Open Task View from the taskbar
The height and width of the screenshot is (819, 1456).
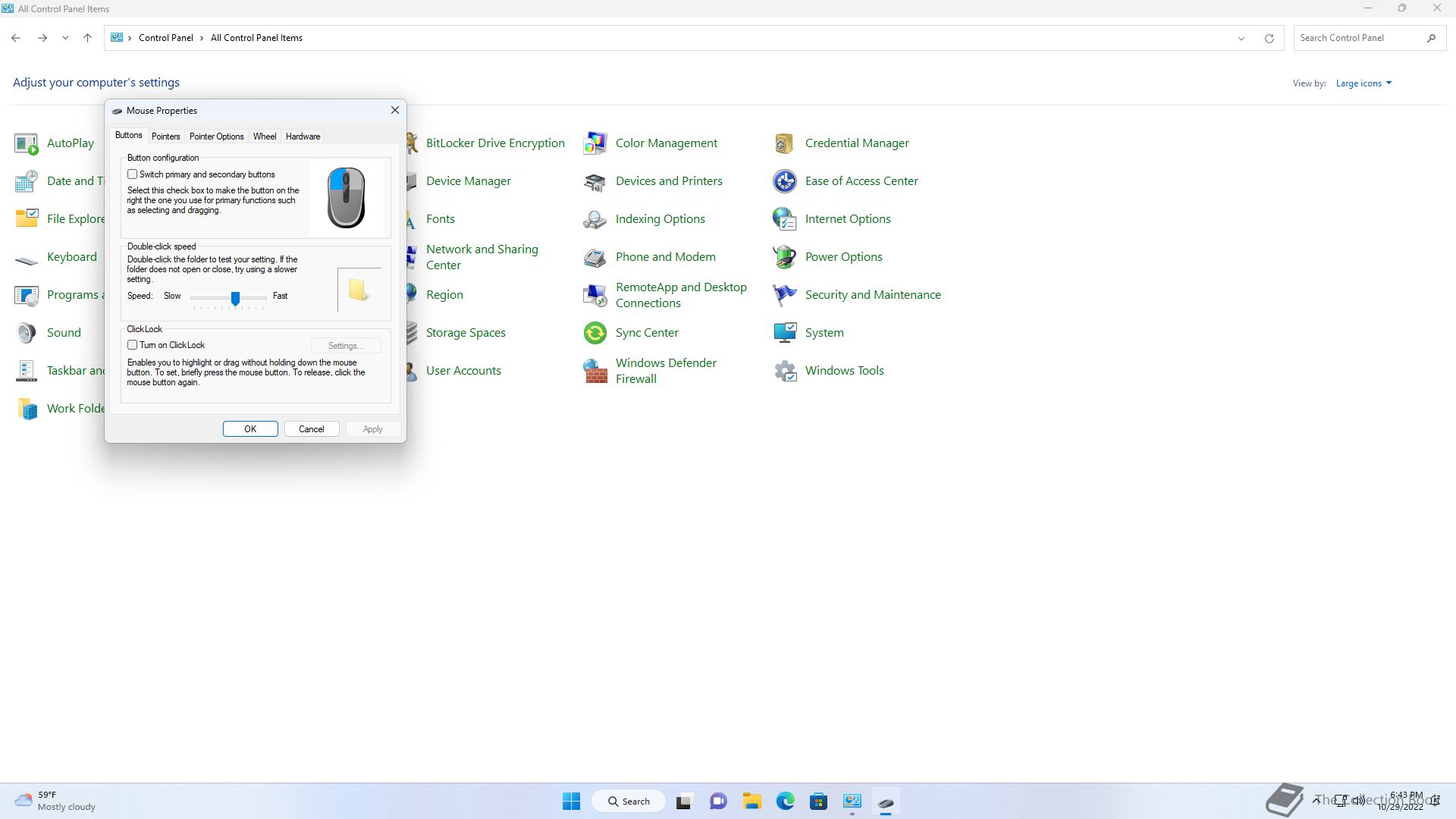(685, 802)
